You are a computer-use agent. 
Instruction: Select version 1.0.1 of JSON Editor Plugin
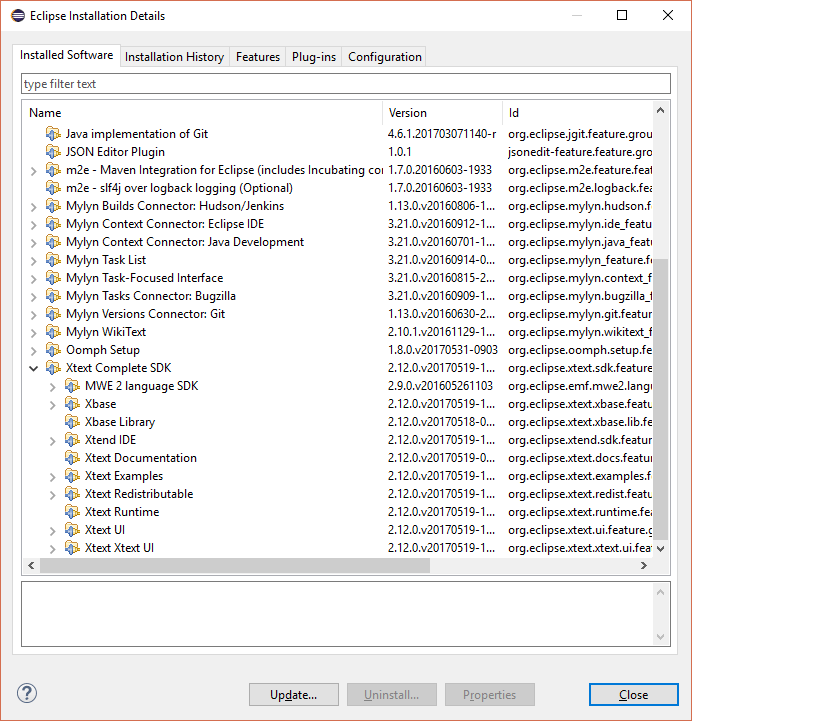pyautogui.click(x=400, y=152)
